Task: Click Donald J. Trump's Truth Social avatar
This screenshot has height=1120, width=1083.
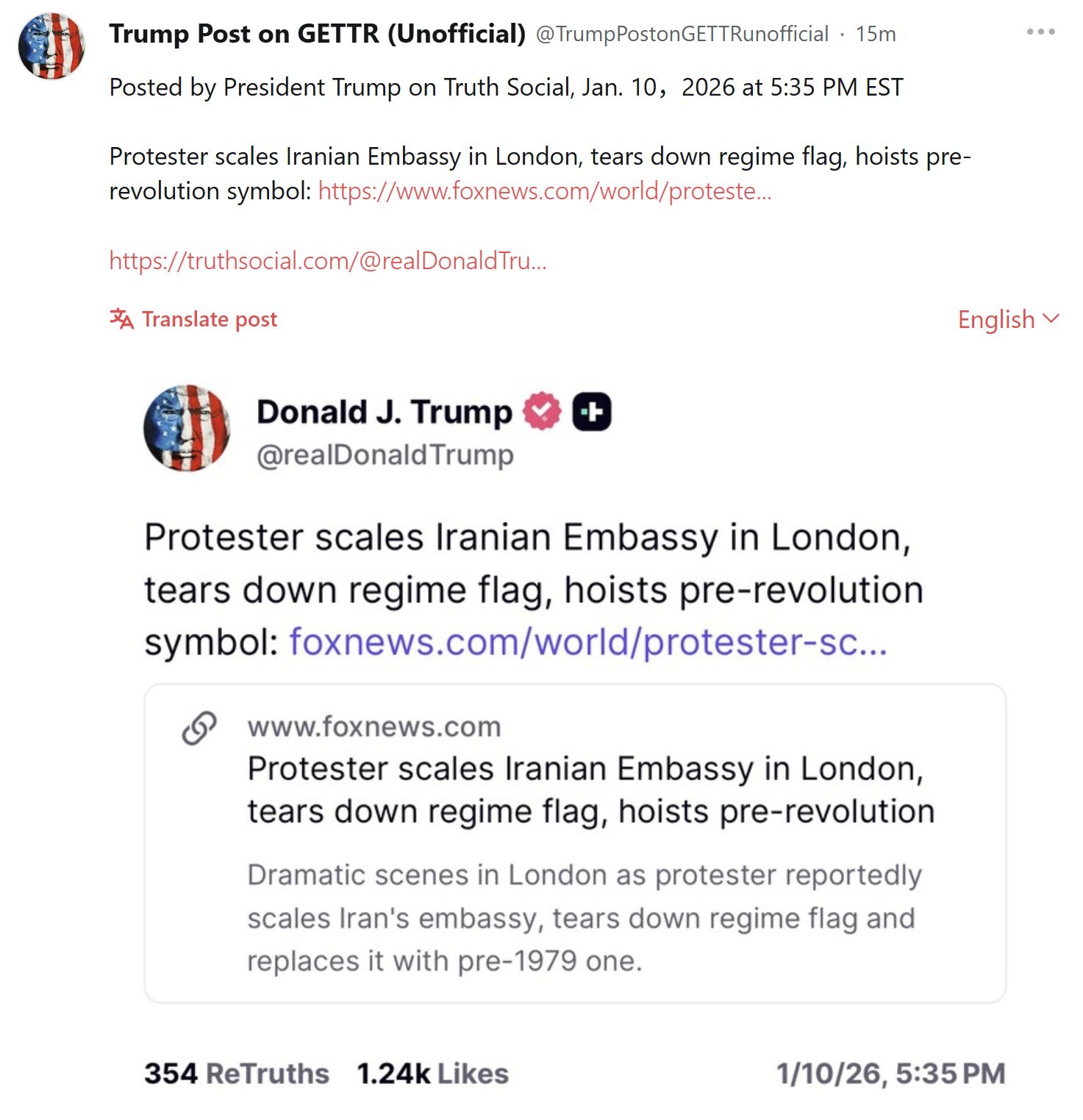Action: pos(187,428)
